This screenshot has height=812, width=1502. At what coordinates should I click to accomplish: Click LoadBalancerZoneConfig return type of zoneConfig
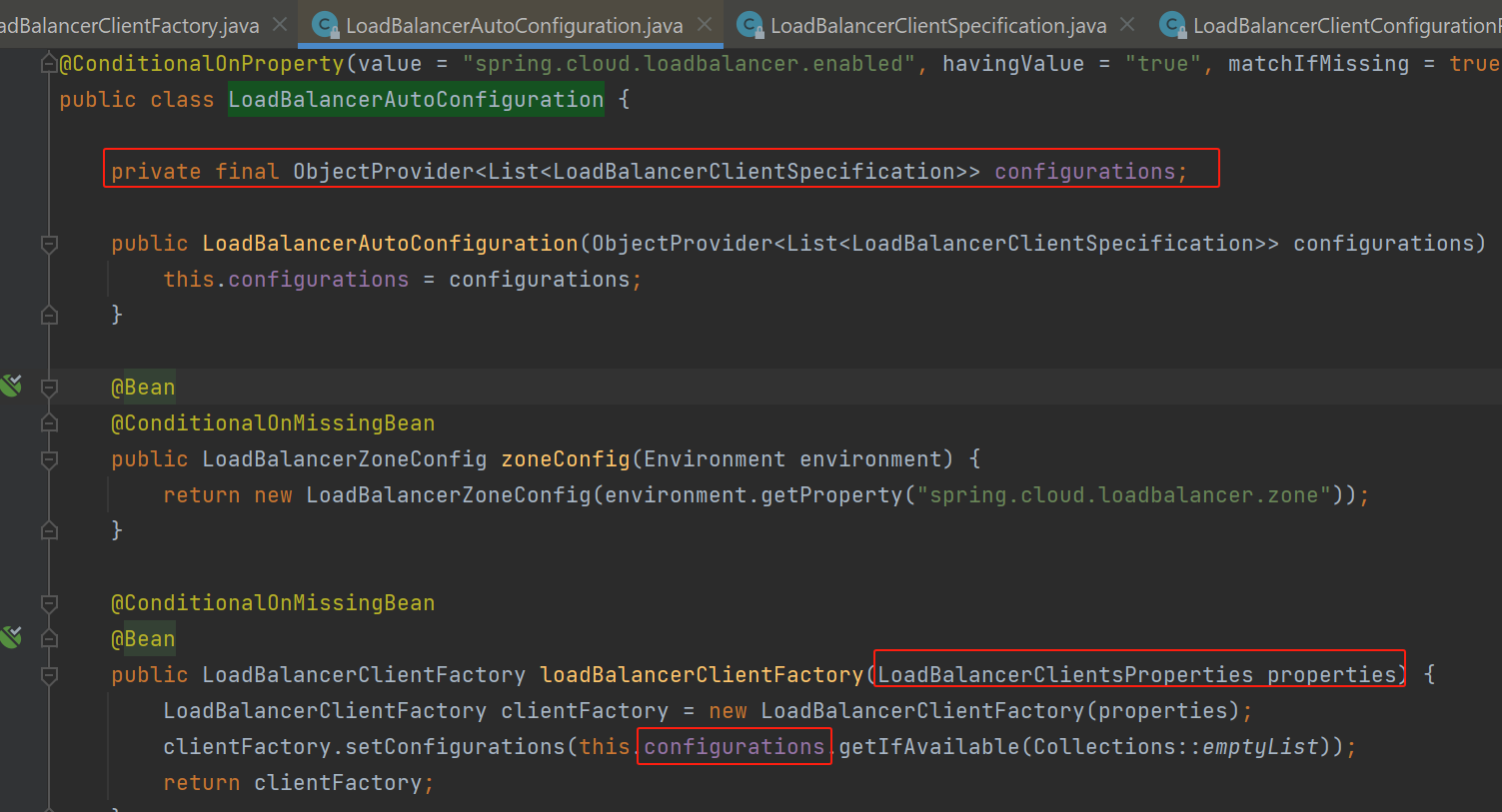(x=345, y=459)
